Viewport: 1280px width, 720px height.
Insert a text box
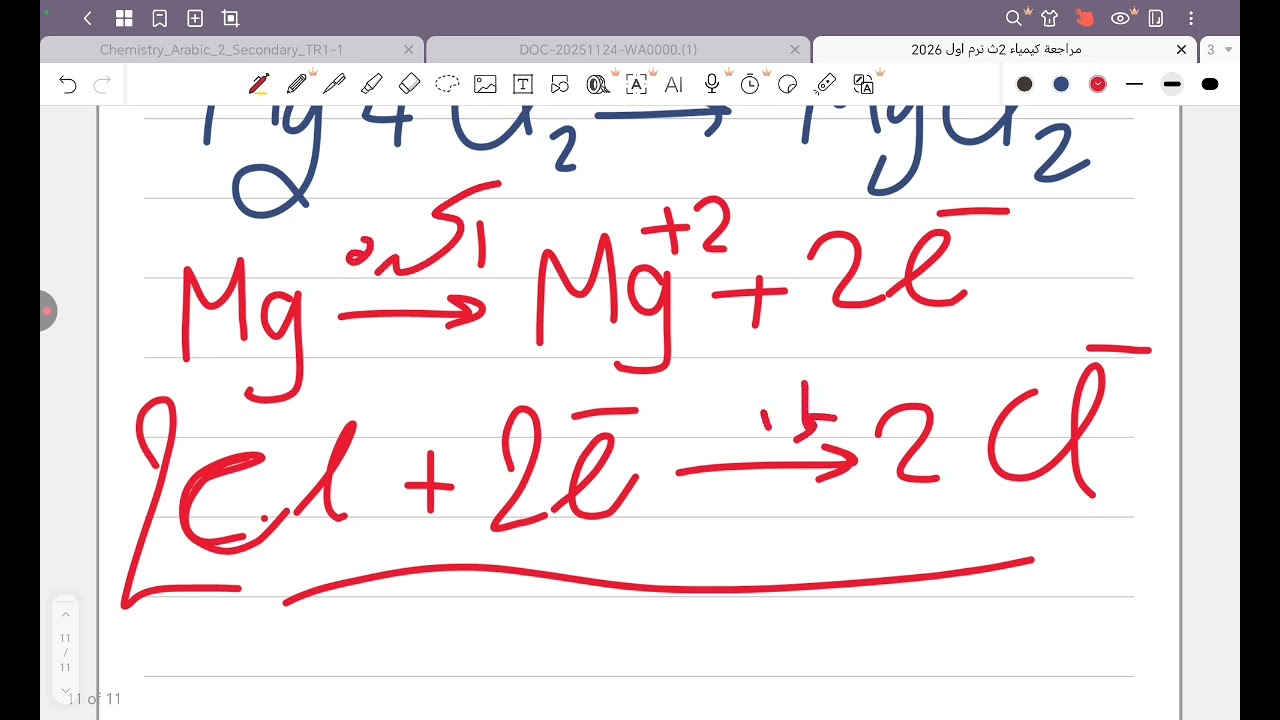523,84
